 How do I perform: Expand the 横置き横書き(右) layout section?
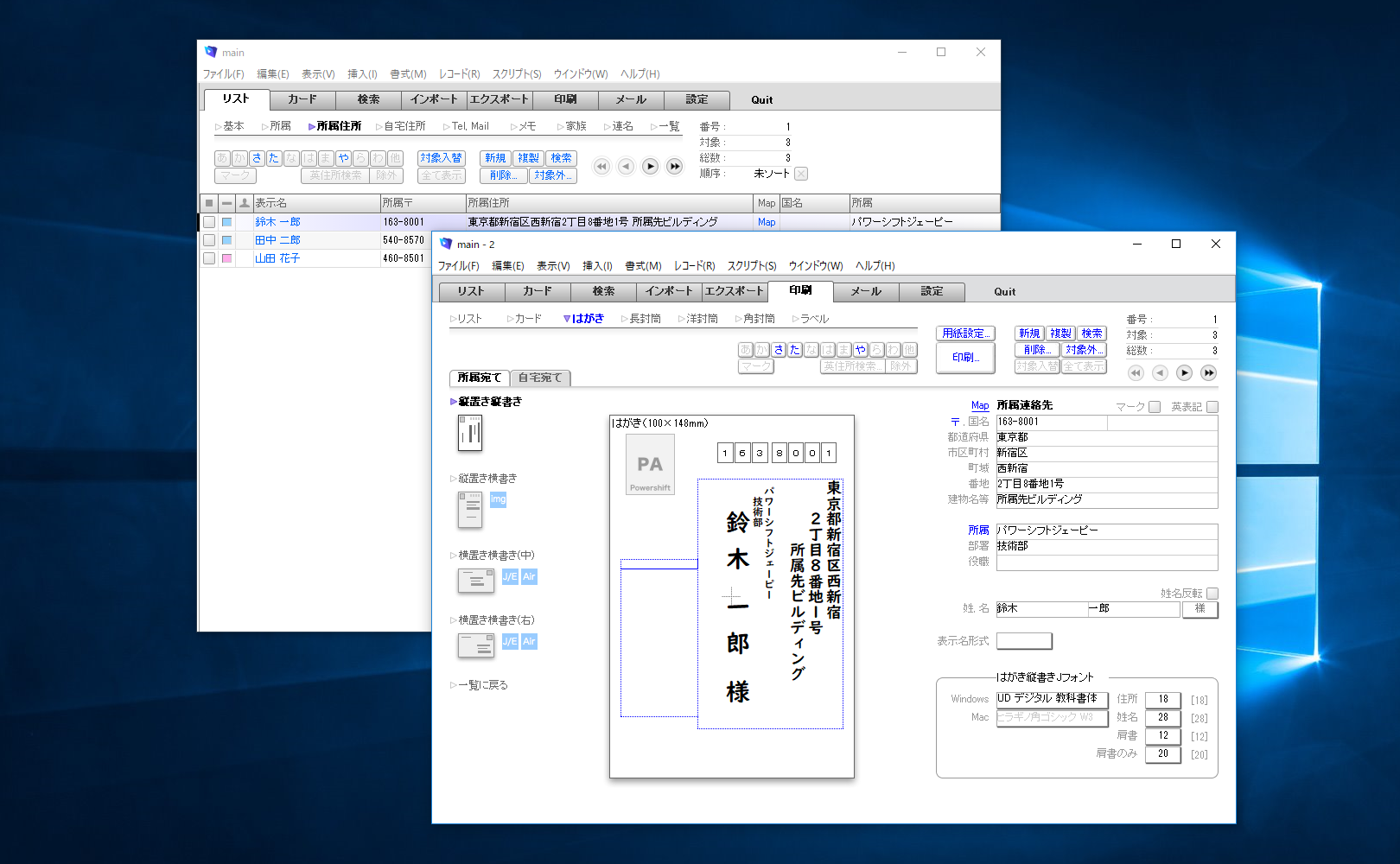tap(493, 620)
